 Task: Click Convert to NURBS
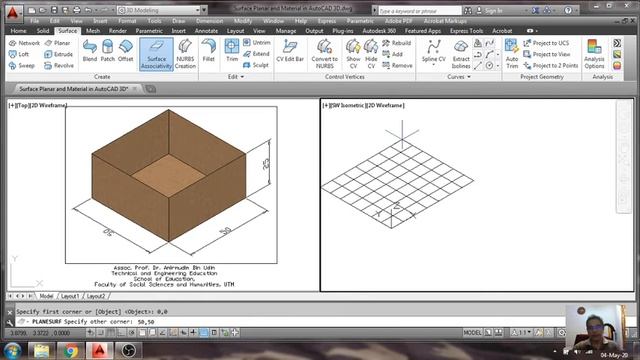(324, 54)
